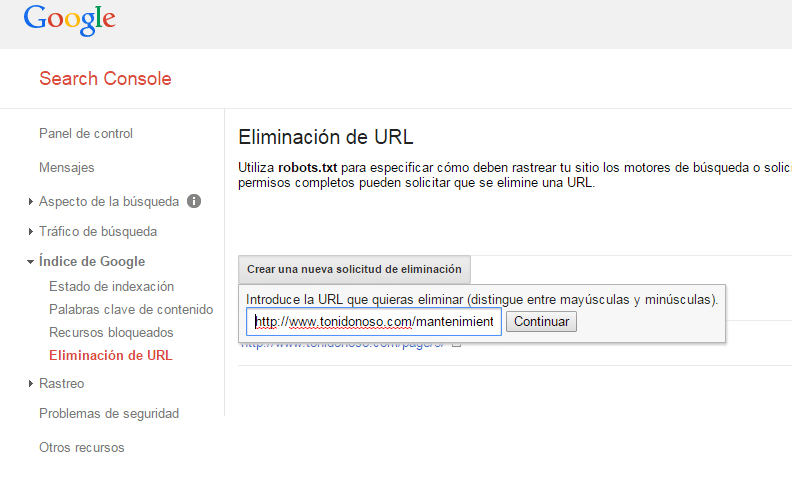Open Tráfico de búsqueda section

click(x=98, y=231)
